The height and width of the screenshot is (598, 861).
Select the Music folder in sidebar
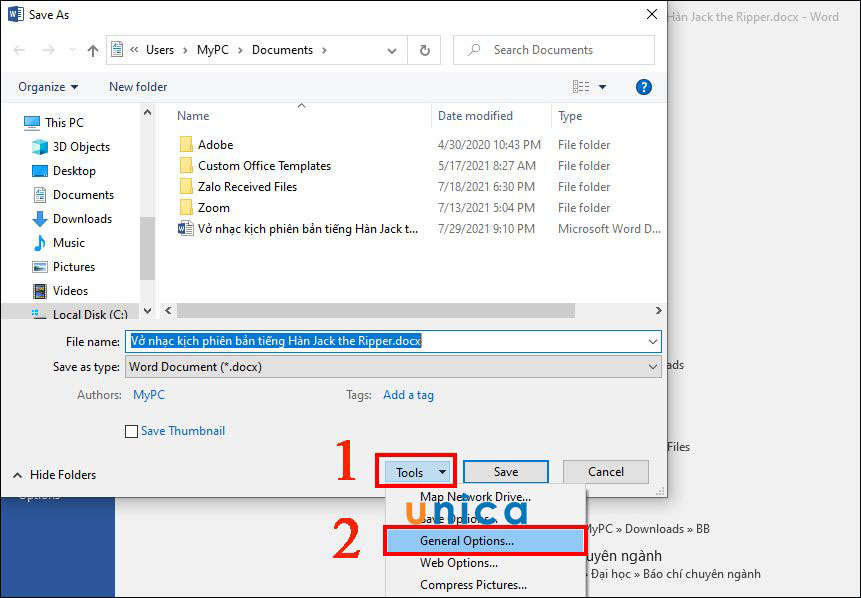click(69, 243)
